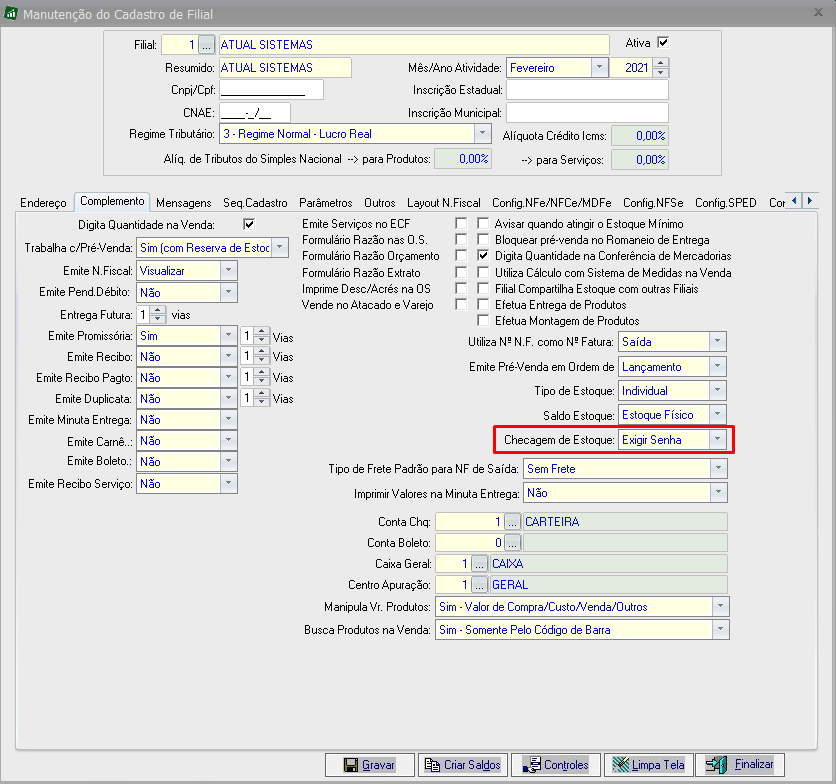The width and height of the screenshot is (836, 784).
Task: Open Busca Produtos na Venda dropdown
Action: [720, 629]
